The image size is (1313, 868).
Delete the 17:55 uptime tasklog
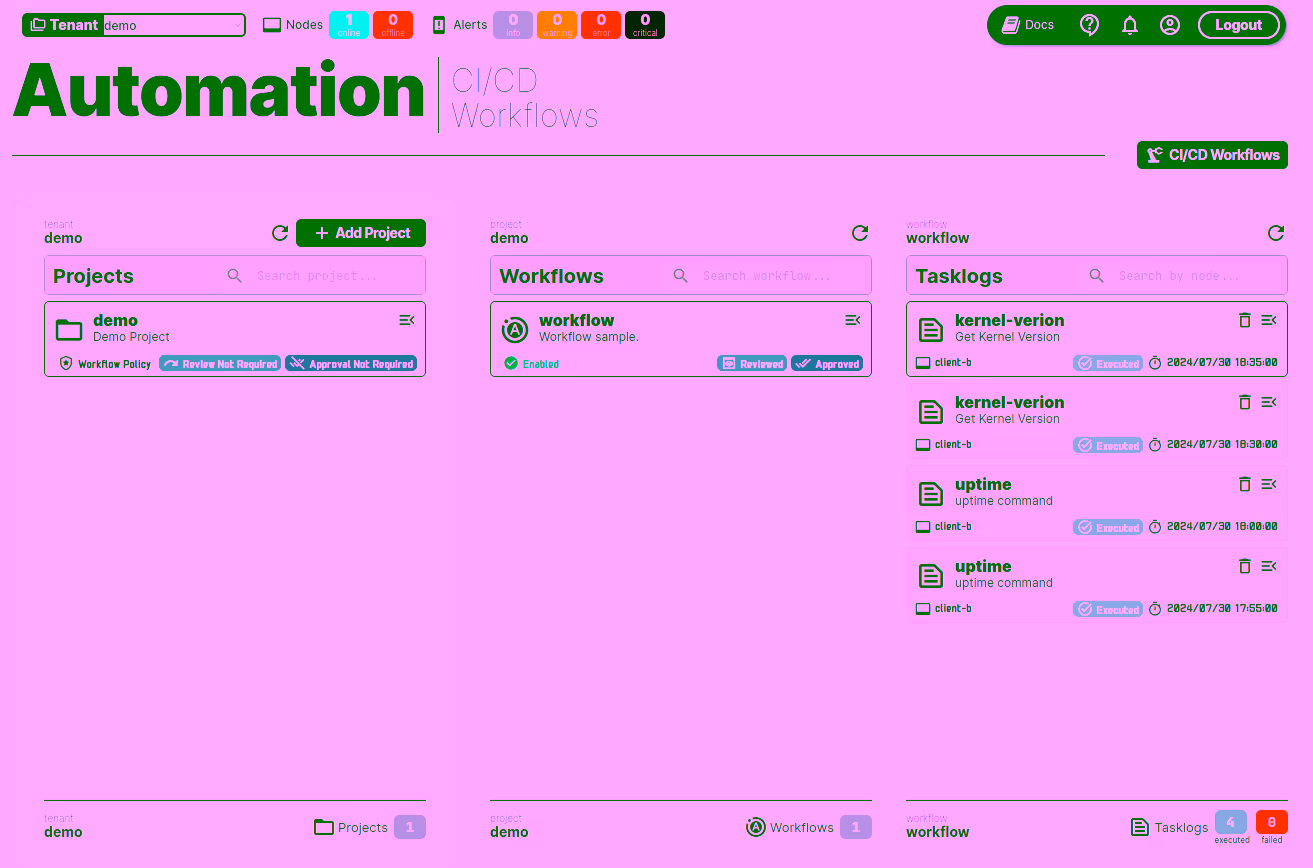click(x=1244, y=566)
